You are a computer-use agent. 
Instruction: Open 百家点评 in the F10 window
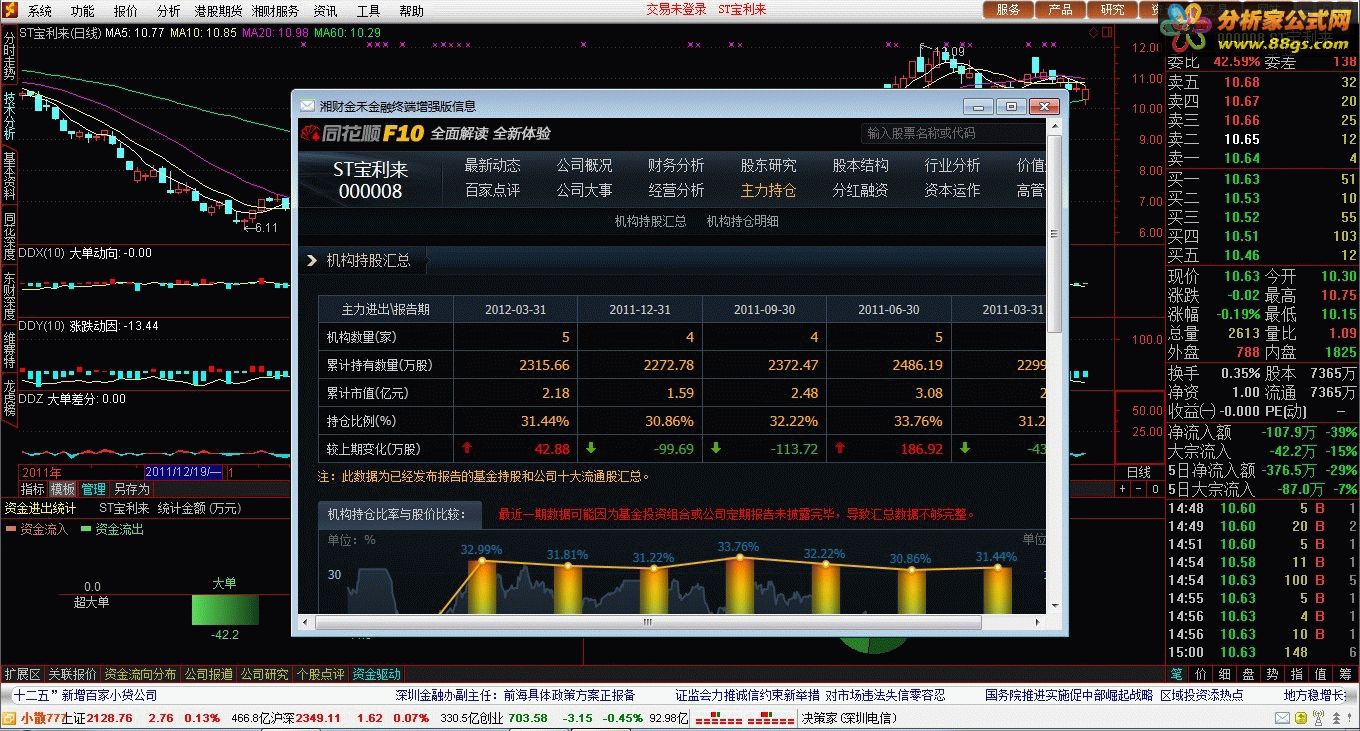click(492, 190)
